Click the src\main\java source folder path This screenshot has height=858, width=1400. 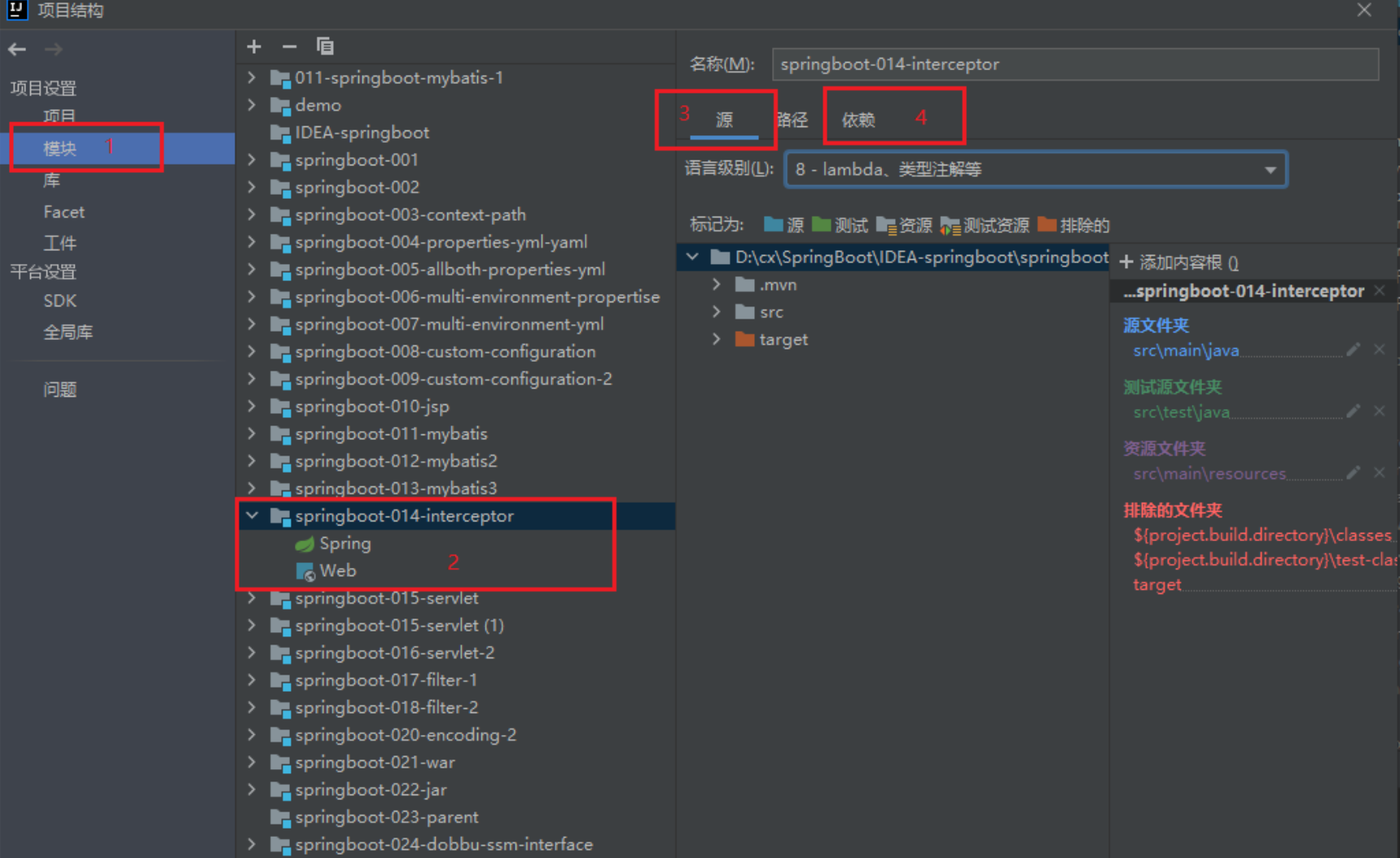pyautogui.click(x=1186, y=350)
